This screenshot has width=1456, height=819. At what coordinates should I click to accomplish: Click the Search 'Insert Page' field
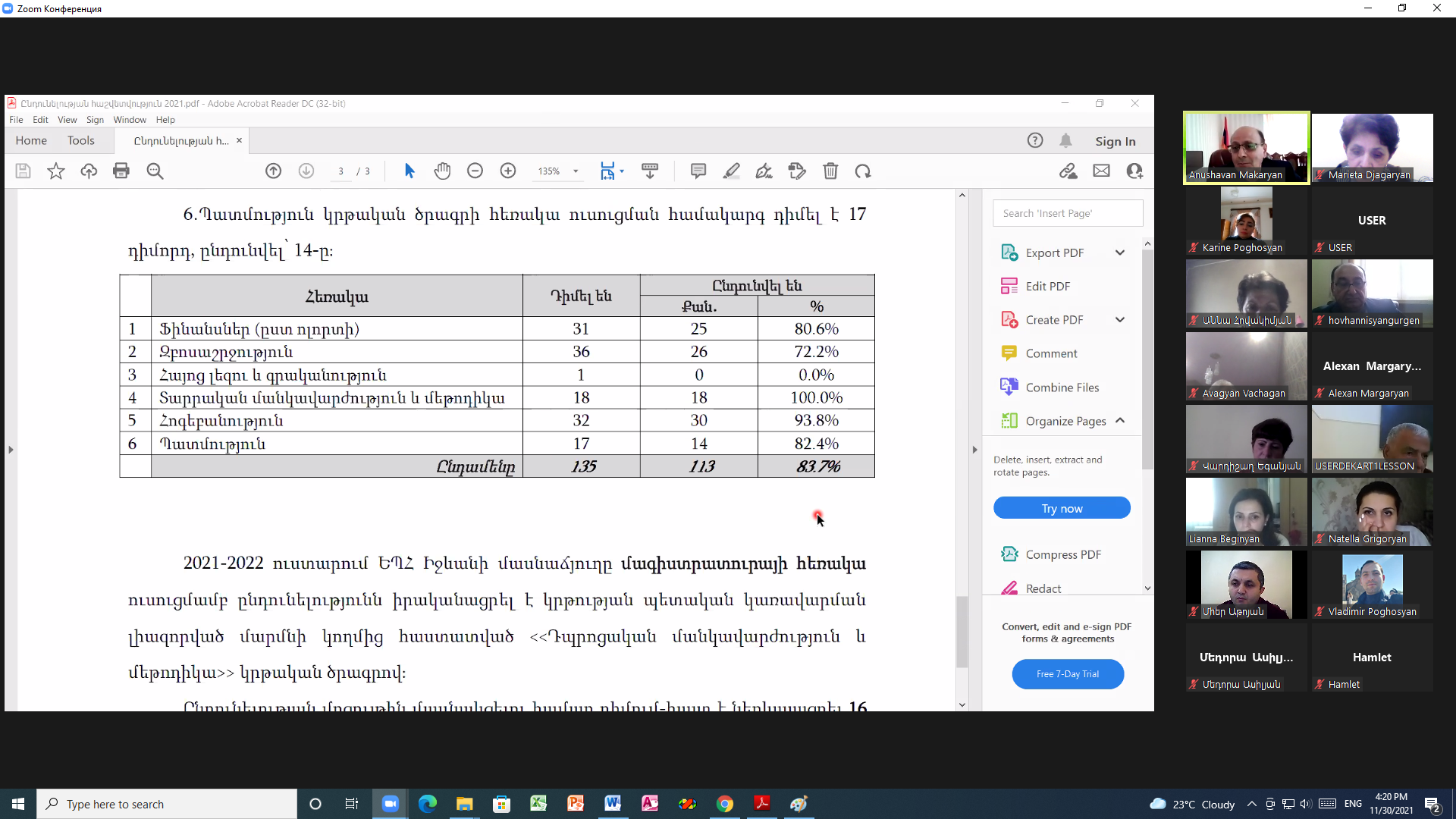click(x=1067, y=214)
